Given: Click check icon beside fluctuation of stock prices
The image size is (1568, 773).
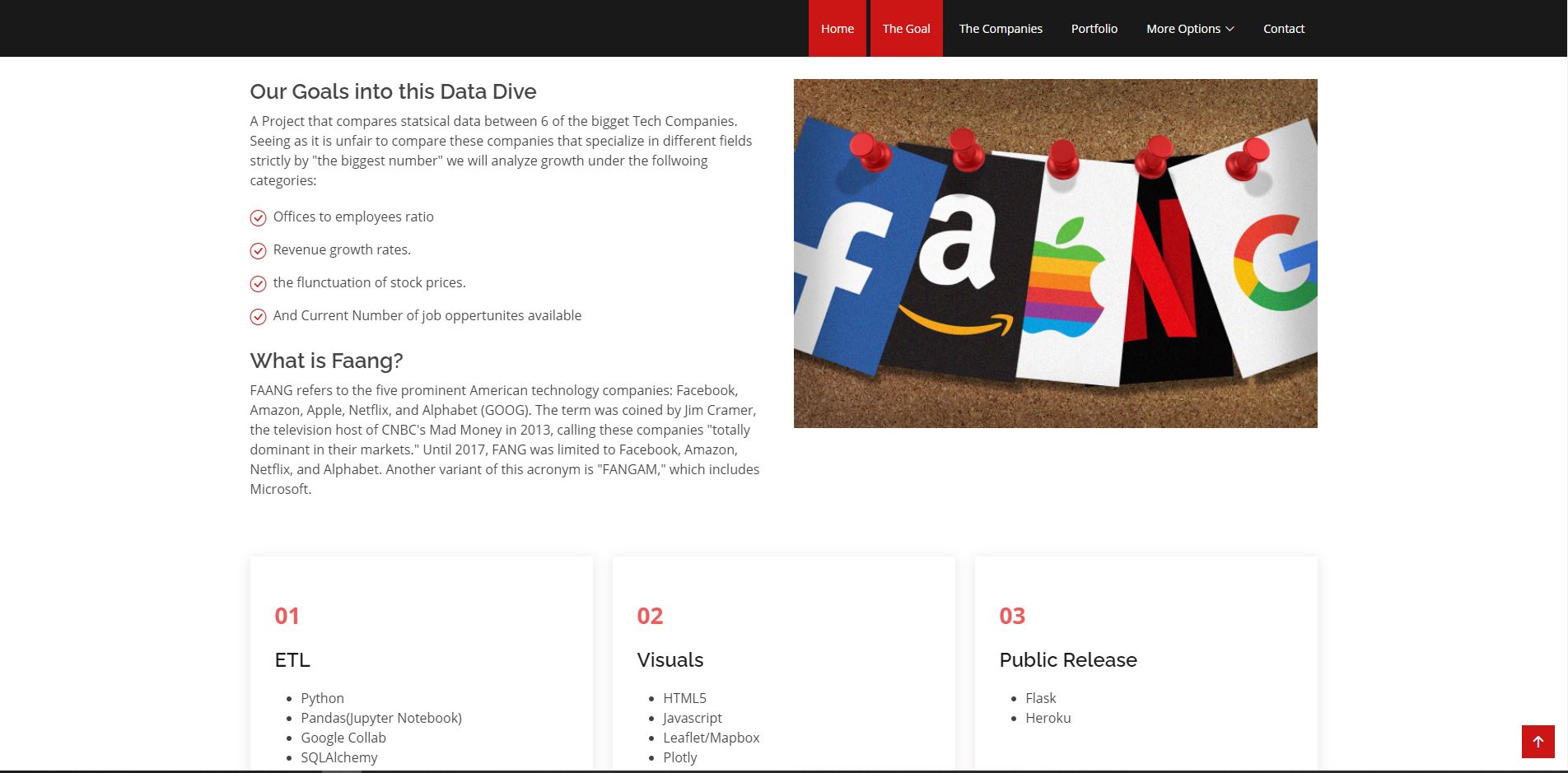Looking at the screenshot, I should 258,284.
